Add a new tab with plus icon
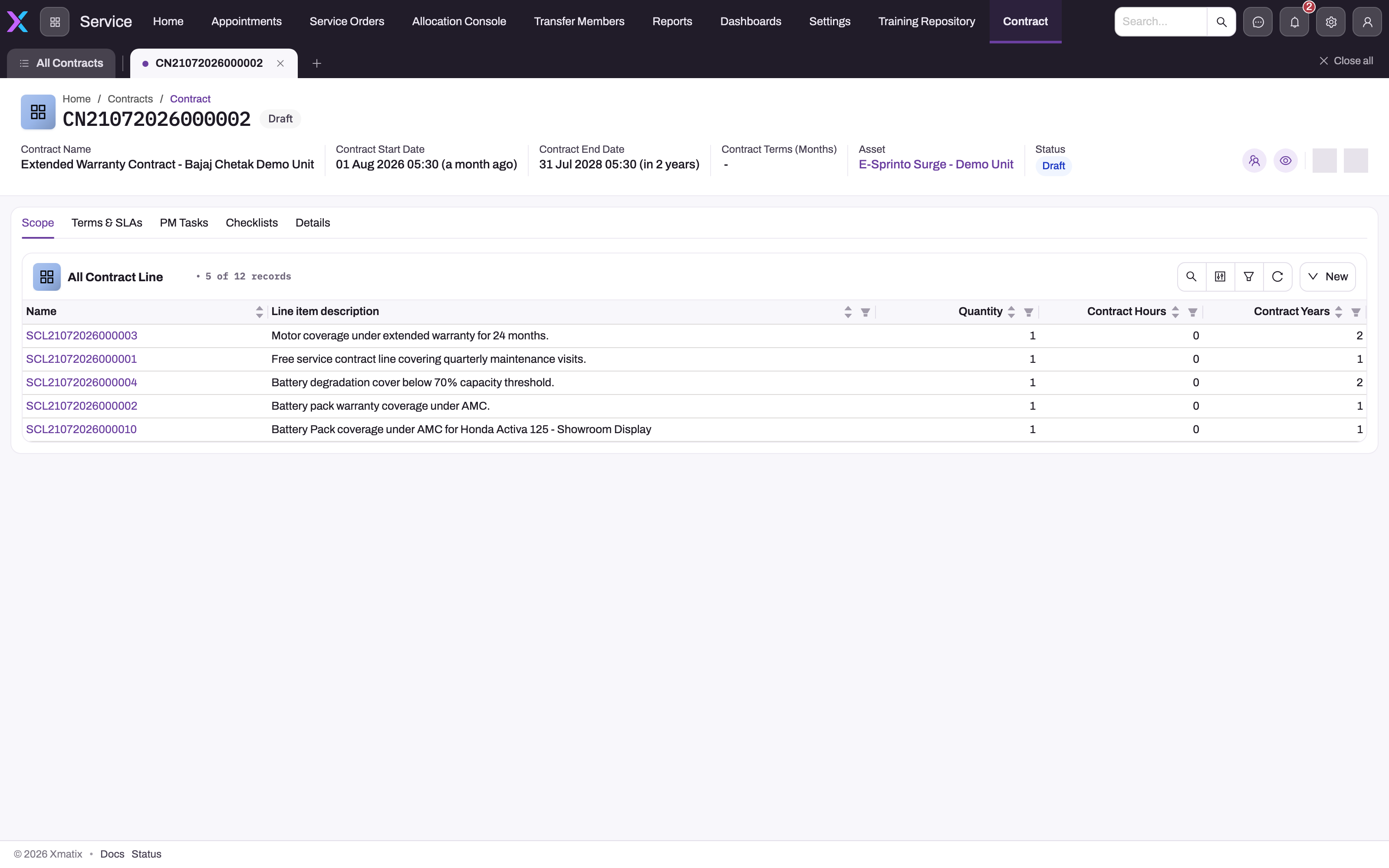Viewport: 1389px width, 868px height. pos(316,63)
